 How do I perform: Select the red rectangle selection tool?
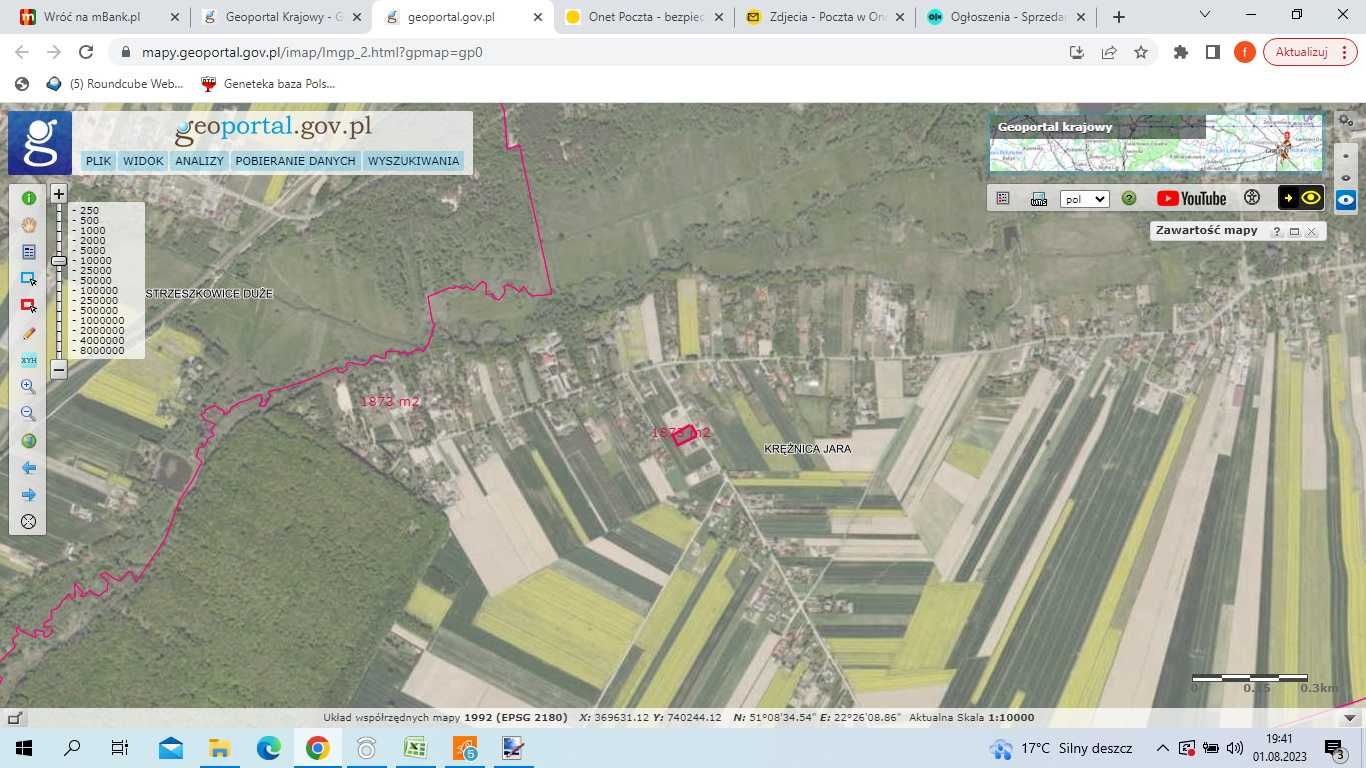[28, 306]
